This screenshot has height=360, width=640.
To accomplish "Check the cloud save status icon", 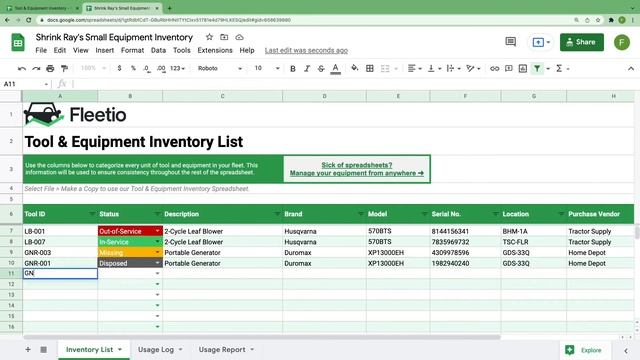I will (x=239, y=37).
